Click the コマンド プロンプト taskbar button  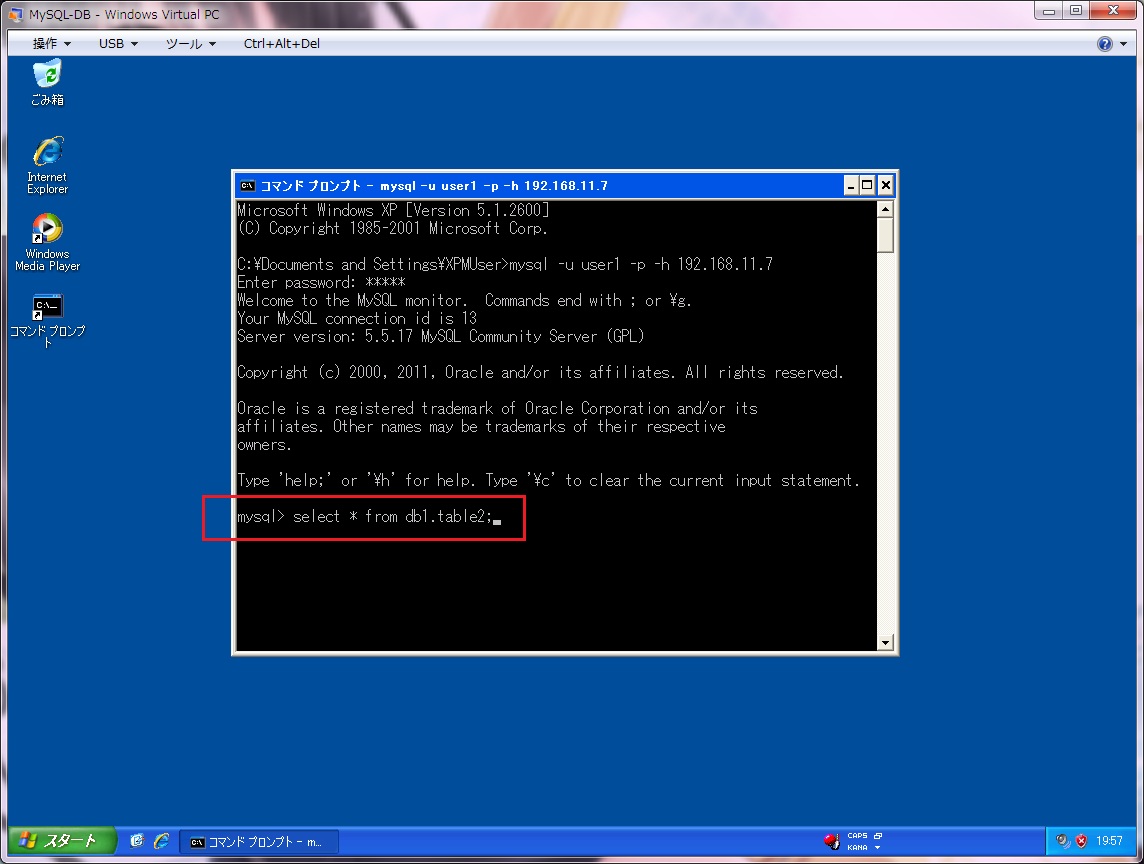pyautogui.click(x=259, y=841)
